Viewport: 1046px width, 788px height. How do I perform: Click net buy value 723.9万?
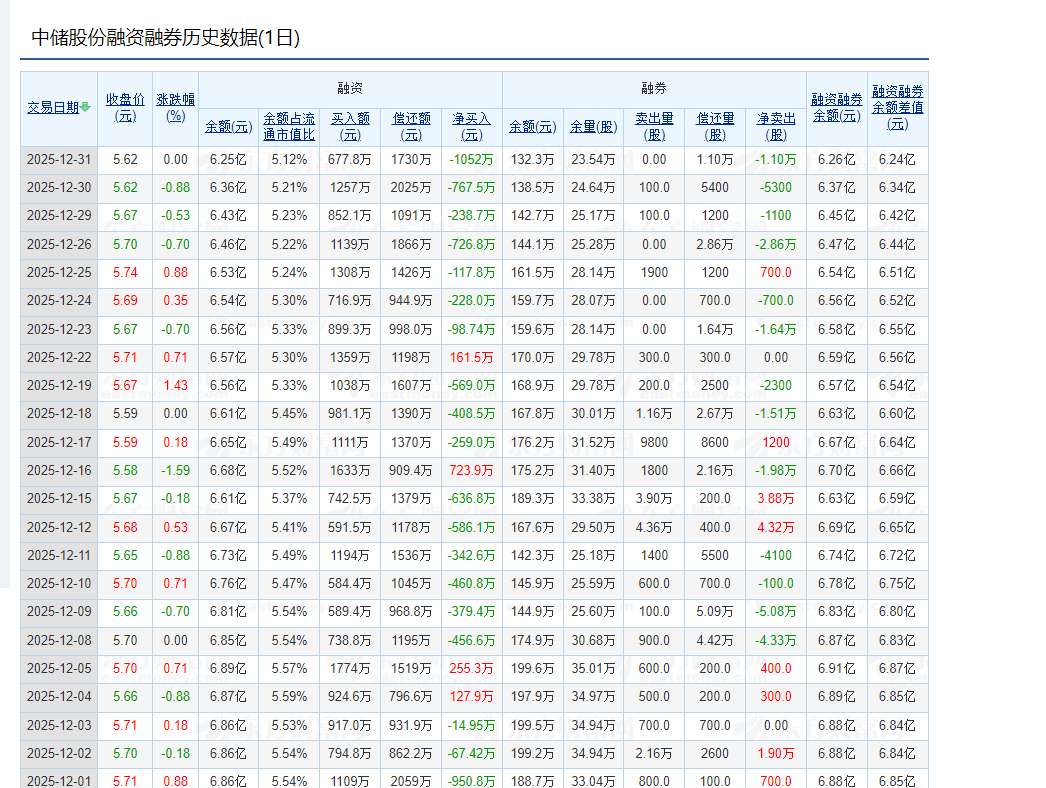tap(472, 470)
